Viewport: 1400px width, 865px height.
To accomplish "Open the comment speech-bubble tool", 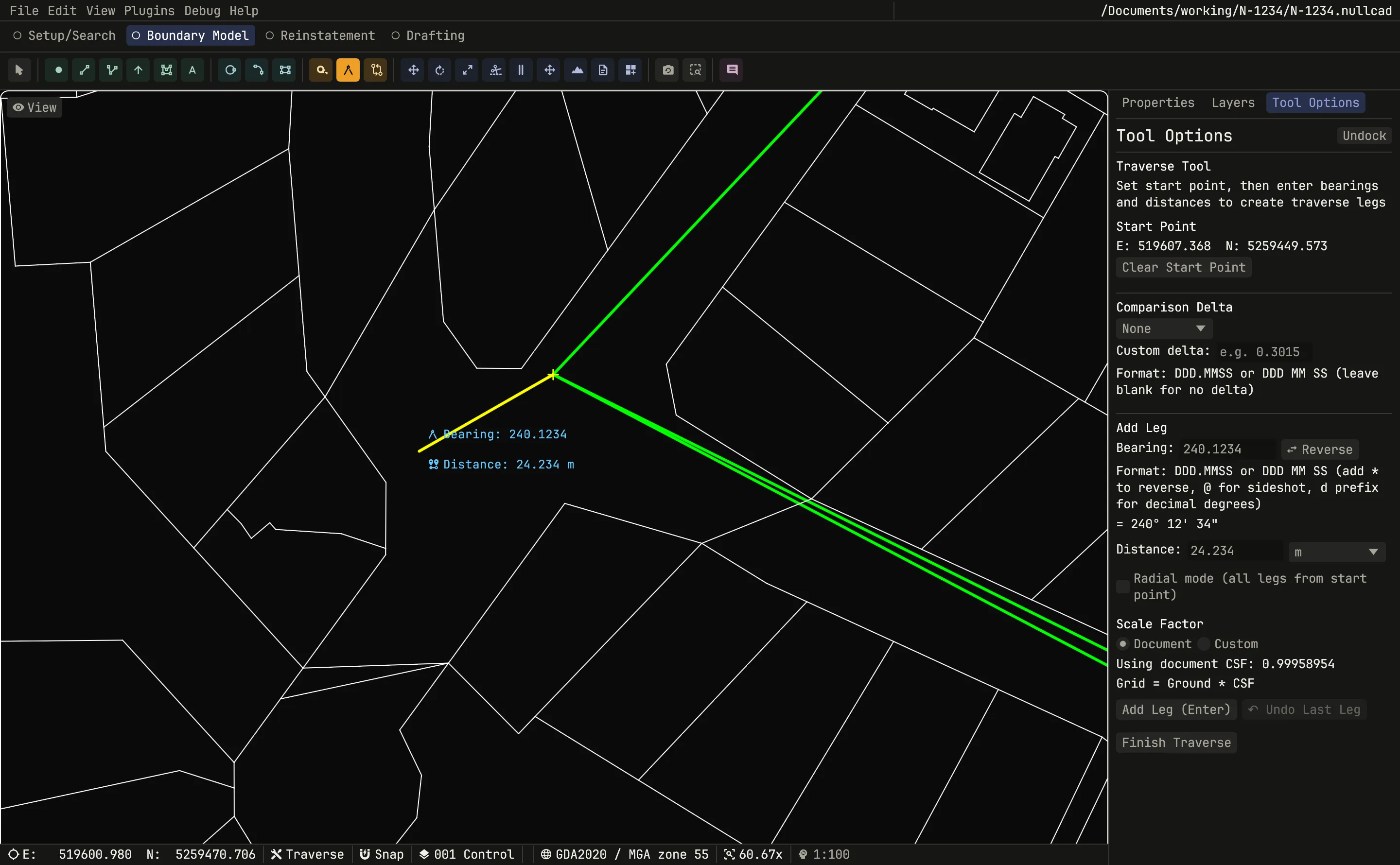I will pos(732,70).
